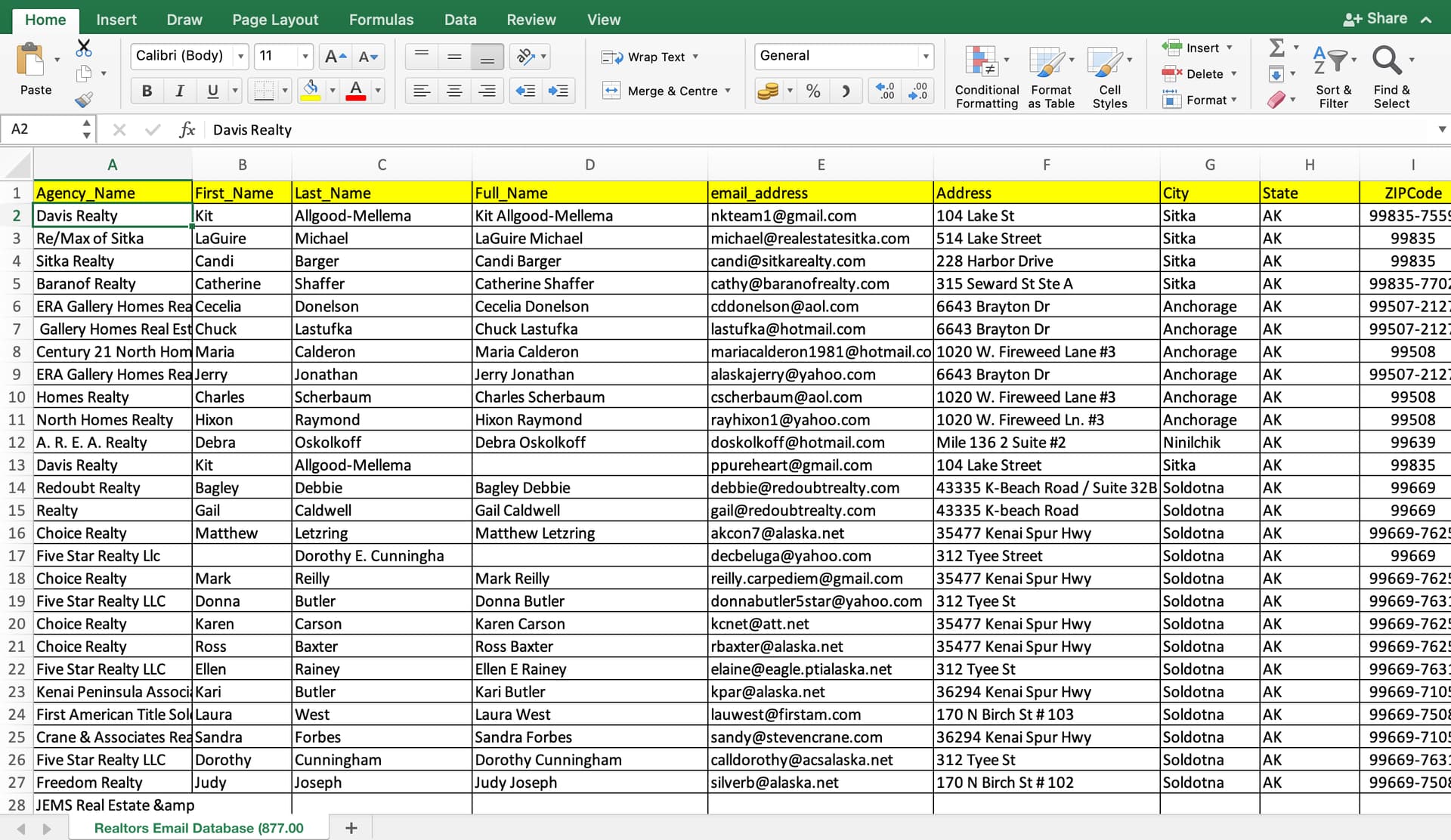Image resolution: width=1451 pixels, height=840 pixels.
Task: Increase indent of cell contents
Action: coord(558,91)
